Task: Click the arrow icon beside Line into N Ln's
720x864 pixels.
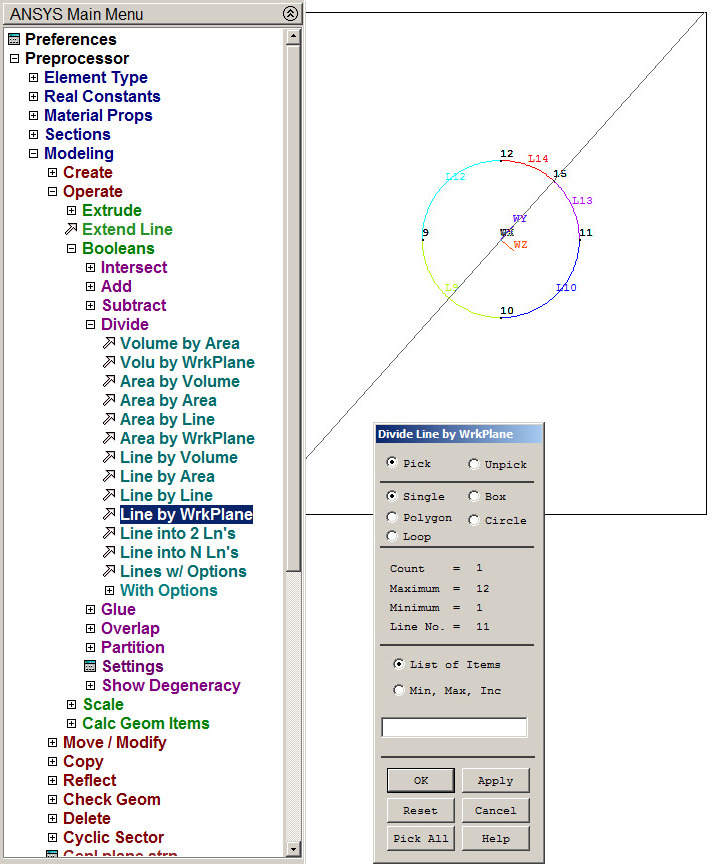Action: point(109,552)
